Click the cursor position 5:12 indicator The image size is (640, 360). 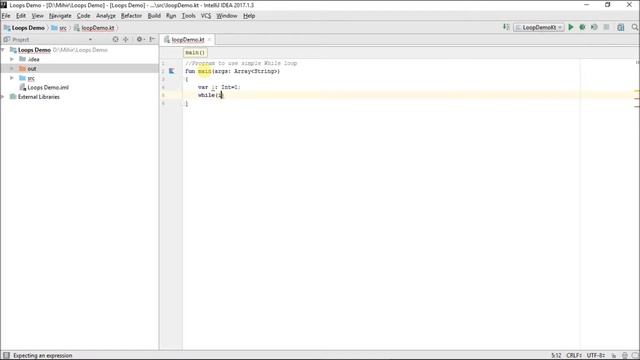[x=556, y=356]
